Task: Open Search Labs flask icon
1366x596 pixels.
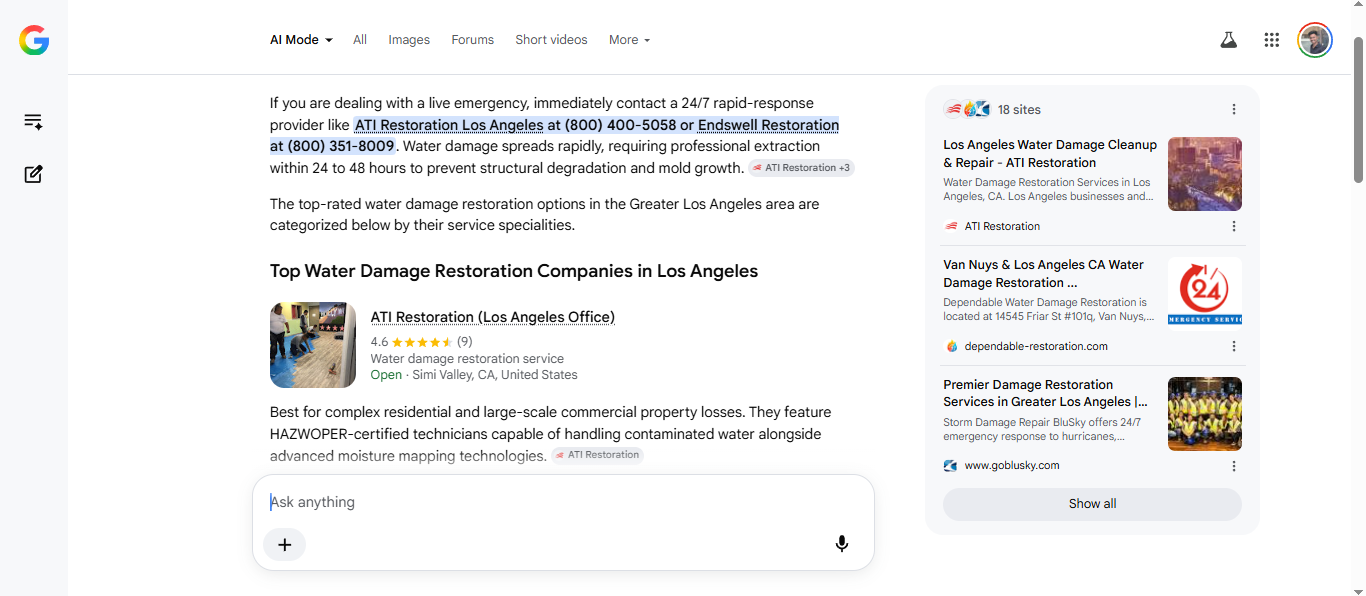Action: 1228,40
